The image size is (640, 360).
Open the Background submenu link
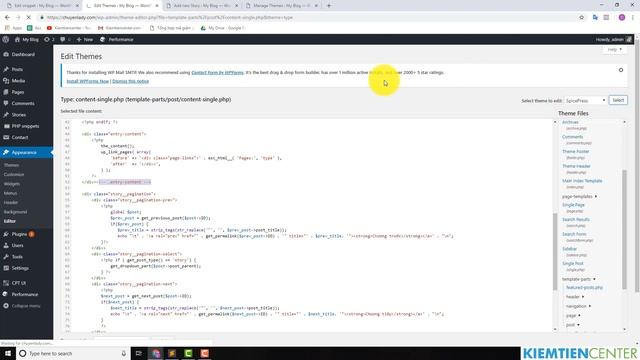[x=16, y=212]
